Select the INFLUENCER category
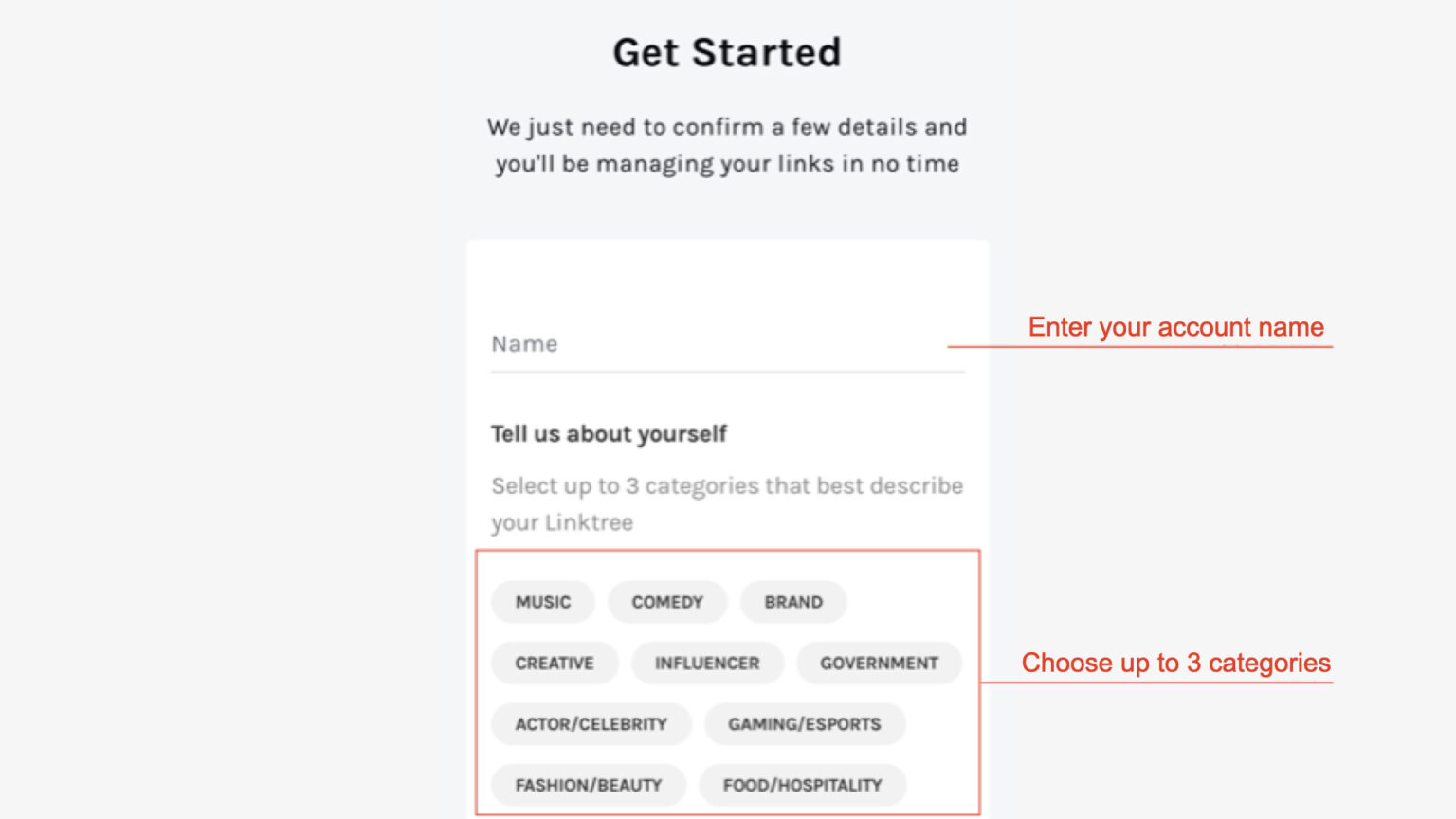The height and width of the screenshot is (819, 1456). click(x=707, y=663)
